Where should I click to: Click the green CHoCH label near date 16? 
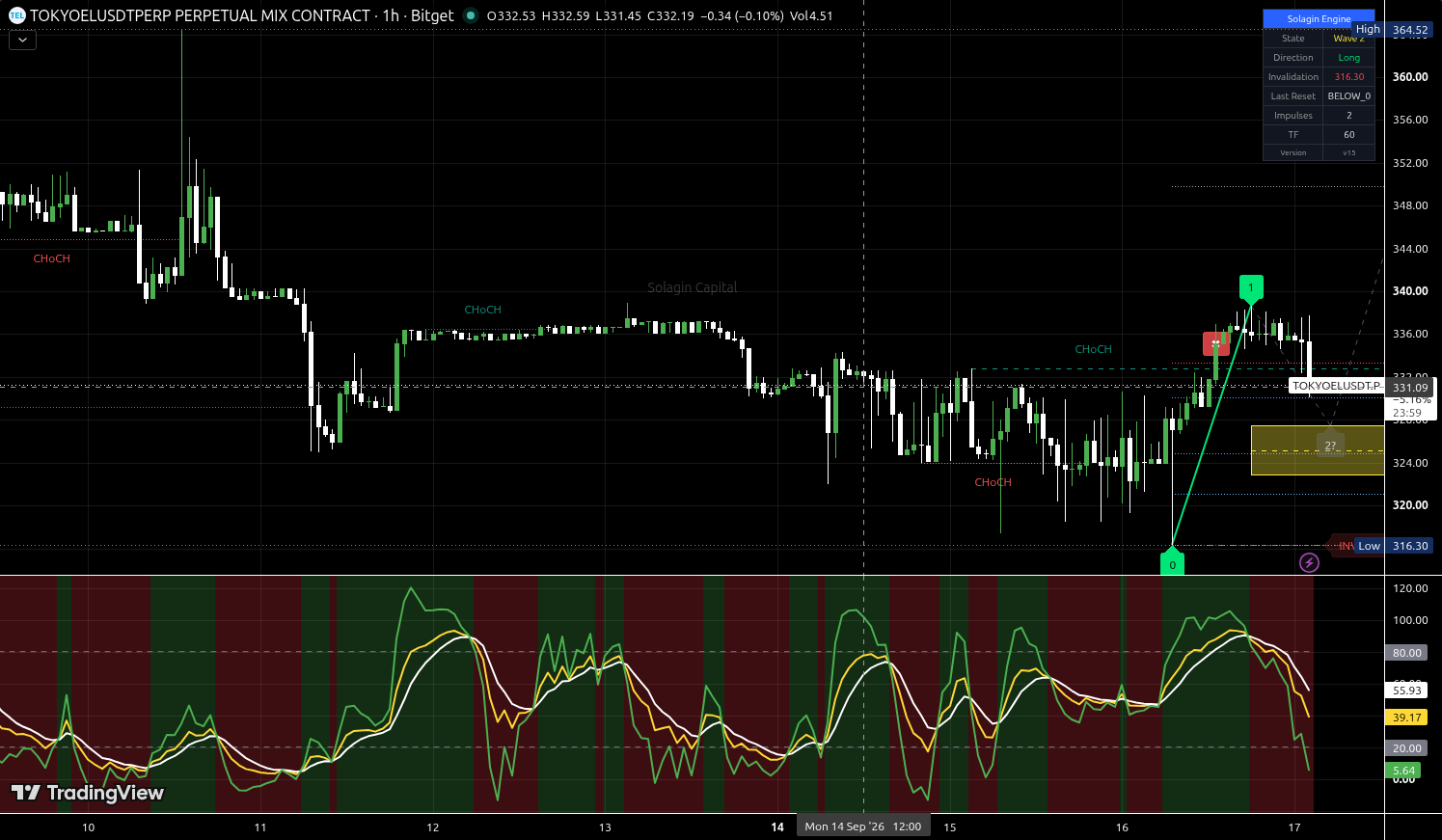pyautogui.click(x=1094, y=349)
